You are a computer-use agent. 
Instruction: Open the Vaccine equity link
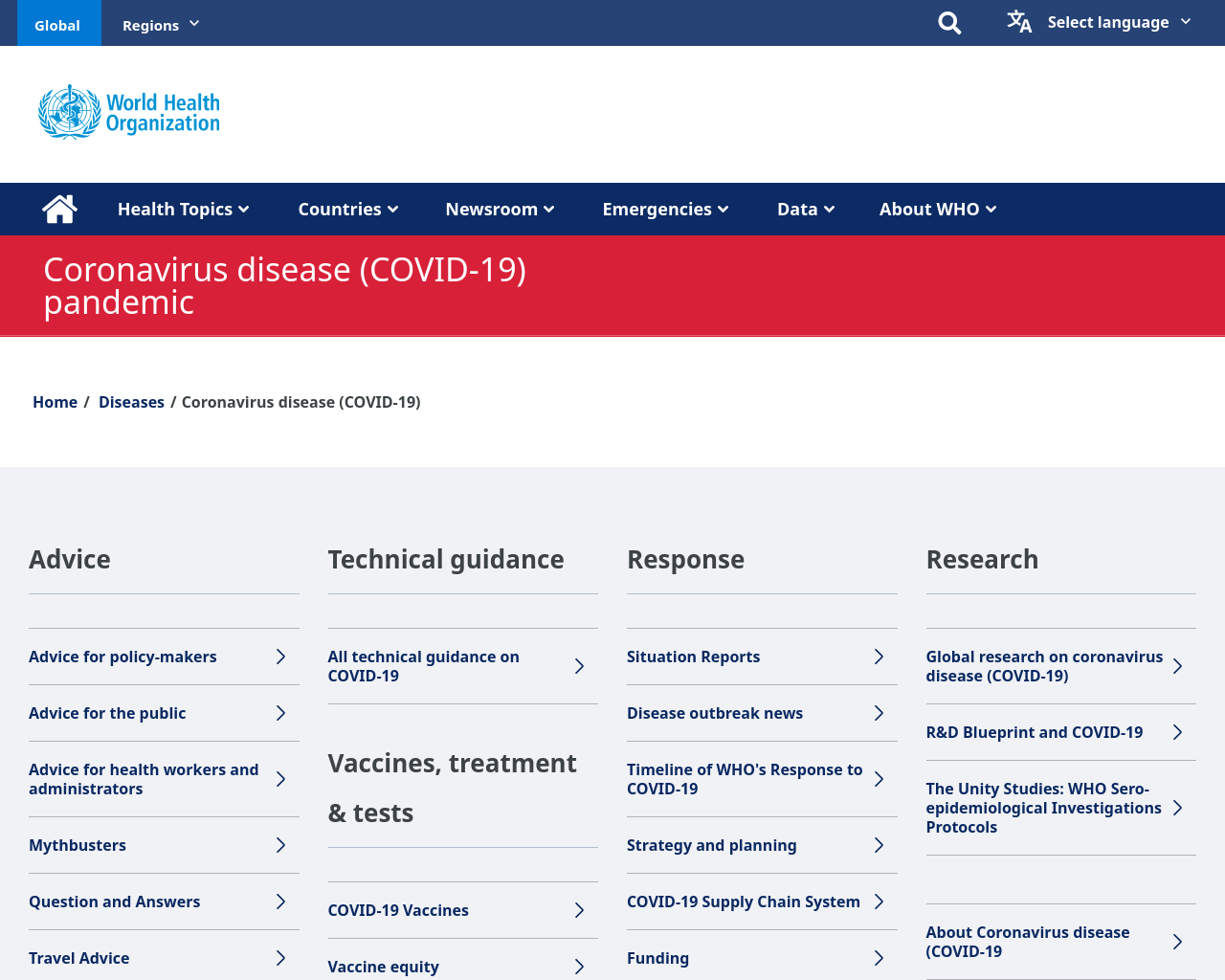[383, 967]
